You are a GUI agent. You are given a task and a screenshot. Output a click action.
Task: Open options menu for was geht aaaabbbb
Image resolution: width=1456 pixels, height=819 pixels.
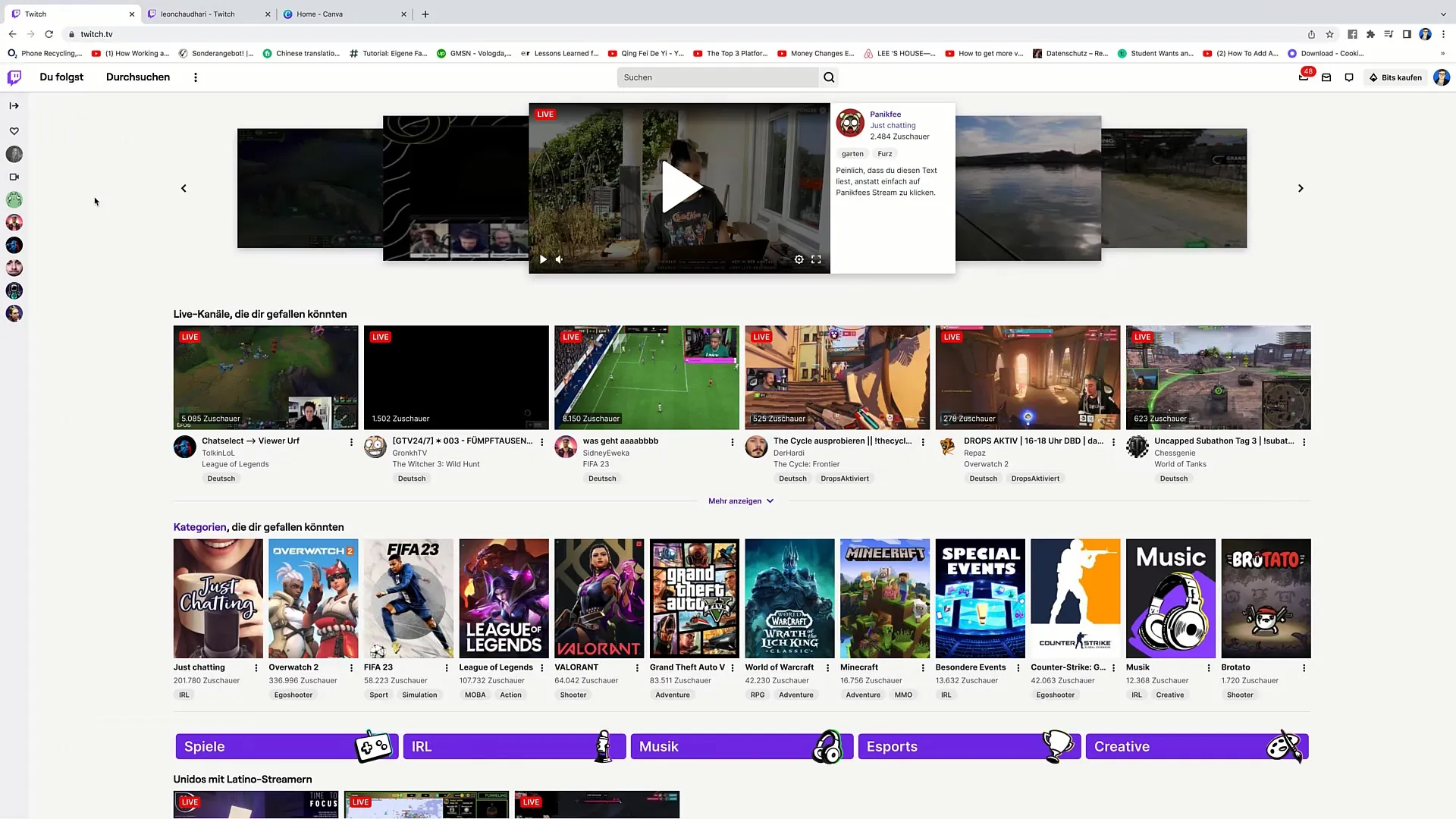point(733,442)
